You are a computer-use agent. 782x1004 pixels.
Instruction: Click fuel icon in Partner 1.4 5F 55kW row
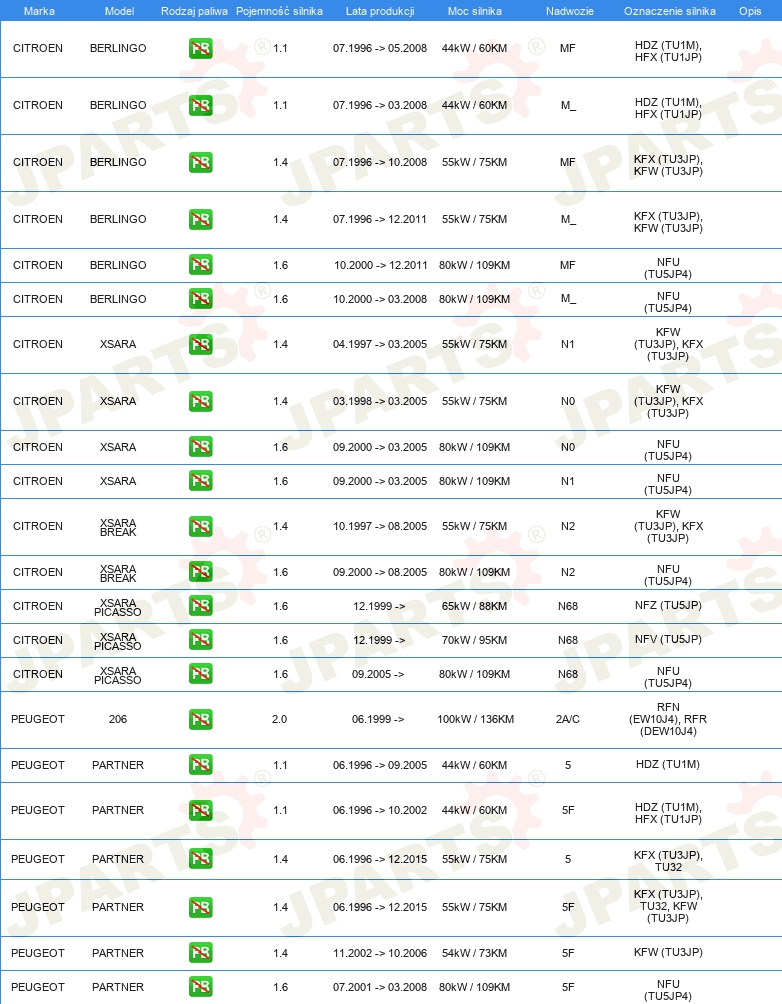[200, 907]
